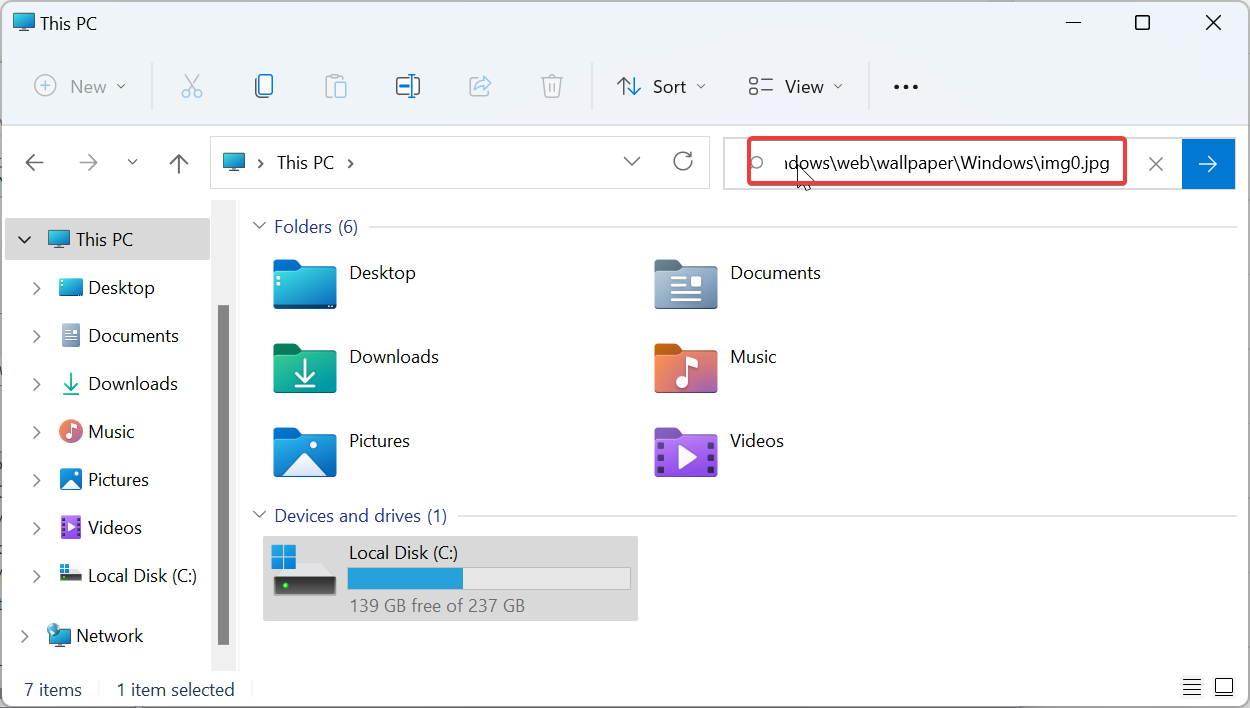Share the selected item using the Share icon
This screenshot has width=1250, height=708.
click(480, 86)
